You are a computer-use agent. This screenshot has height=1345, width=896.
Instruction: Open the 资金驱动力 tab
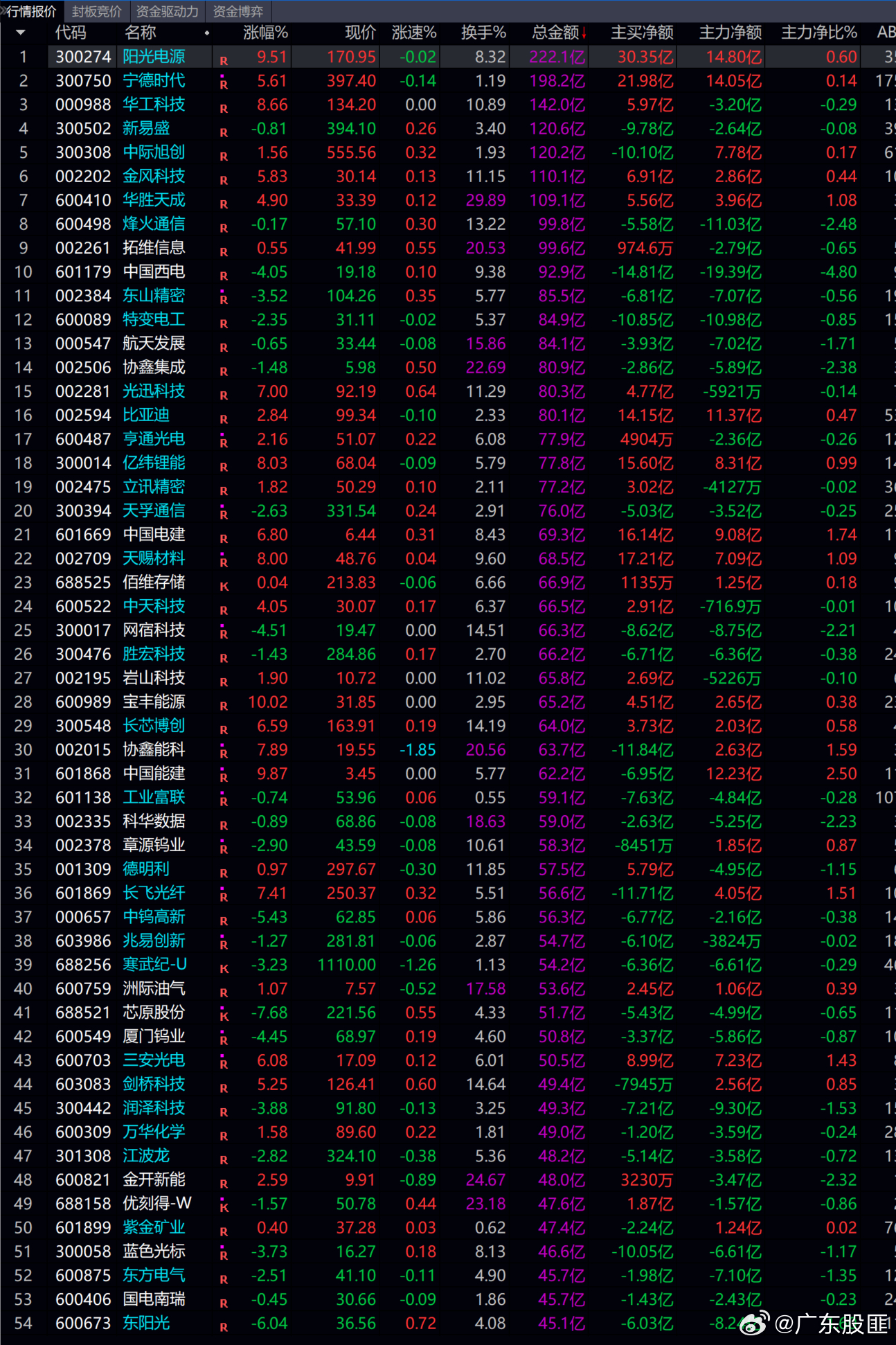167,12
